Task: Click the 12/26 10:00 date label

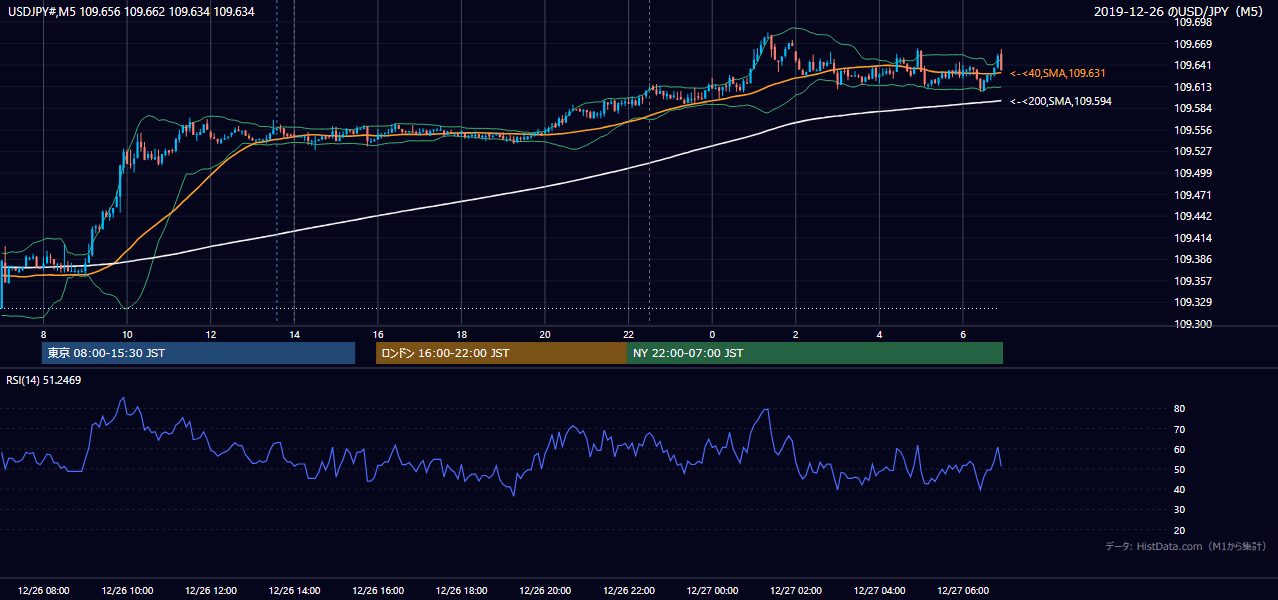Action: point(127,591)
